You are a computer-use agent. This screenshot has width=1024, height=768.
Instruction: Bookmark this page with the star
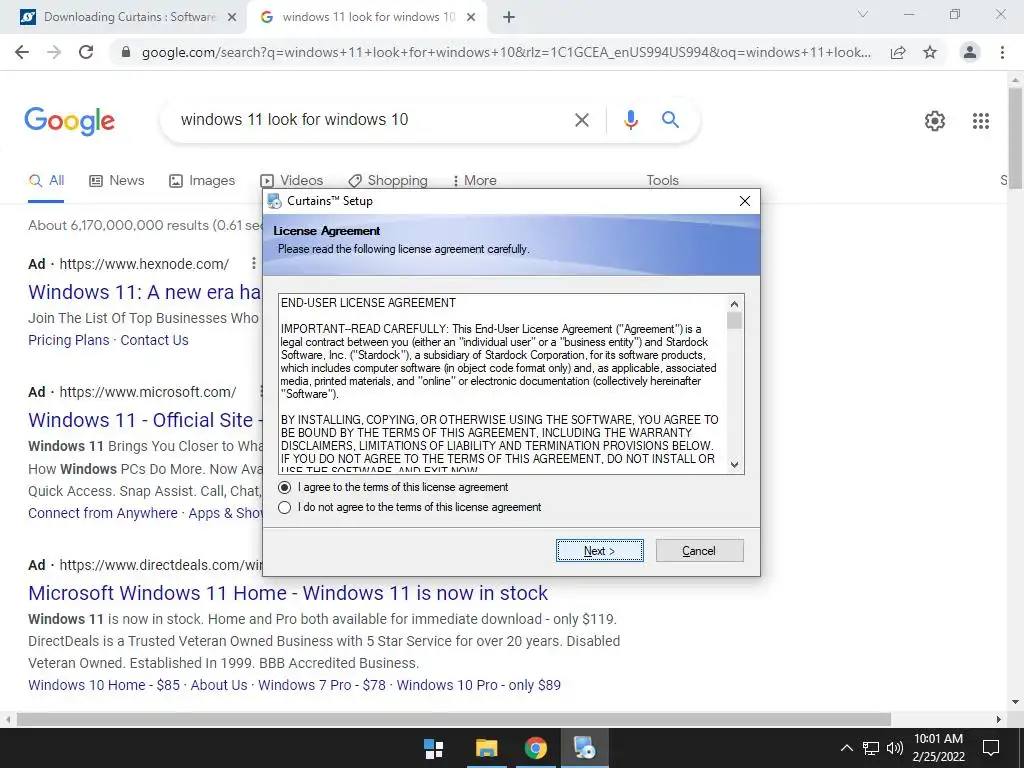[x=930, y=52]
